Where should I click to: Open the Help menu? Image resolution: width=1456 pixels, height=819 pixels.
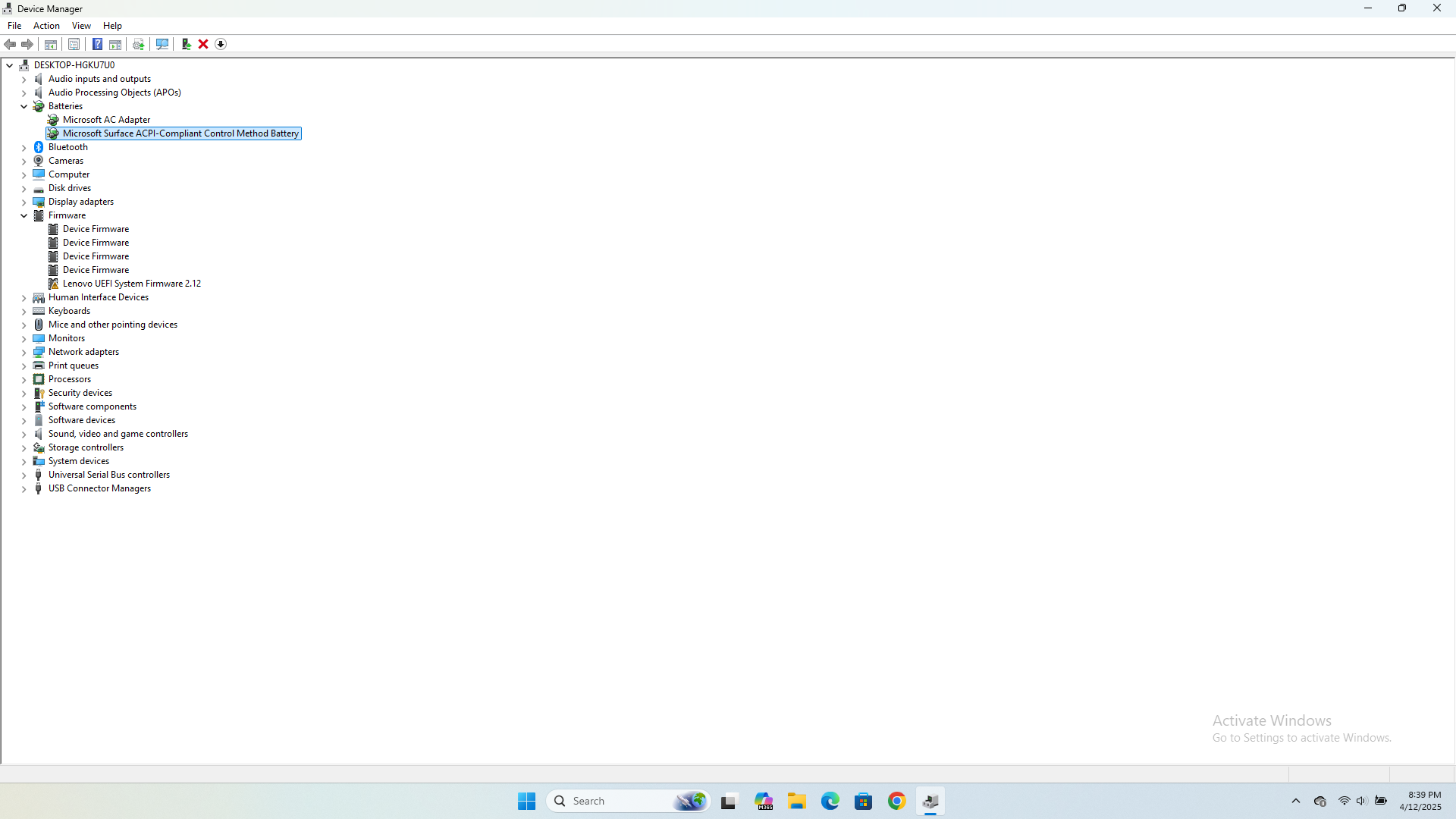tap(112, 26)
